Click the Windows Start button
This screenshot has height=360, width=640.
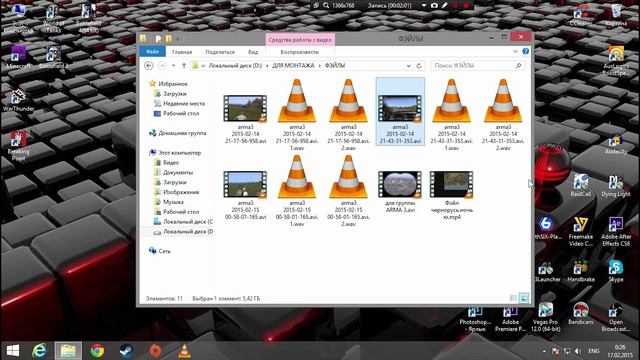tap(13, 351)
